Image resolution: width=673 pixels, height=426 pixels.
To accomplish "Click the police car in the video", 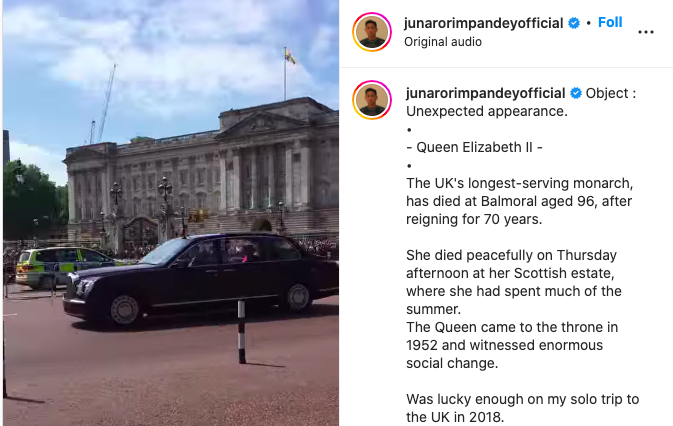I will point(62,267).
